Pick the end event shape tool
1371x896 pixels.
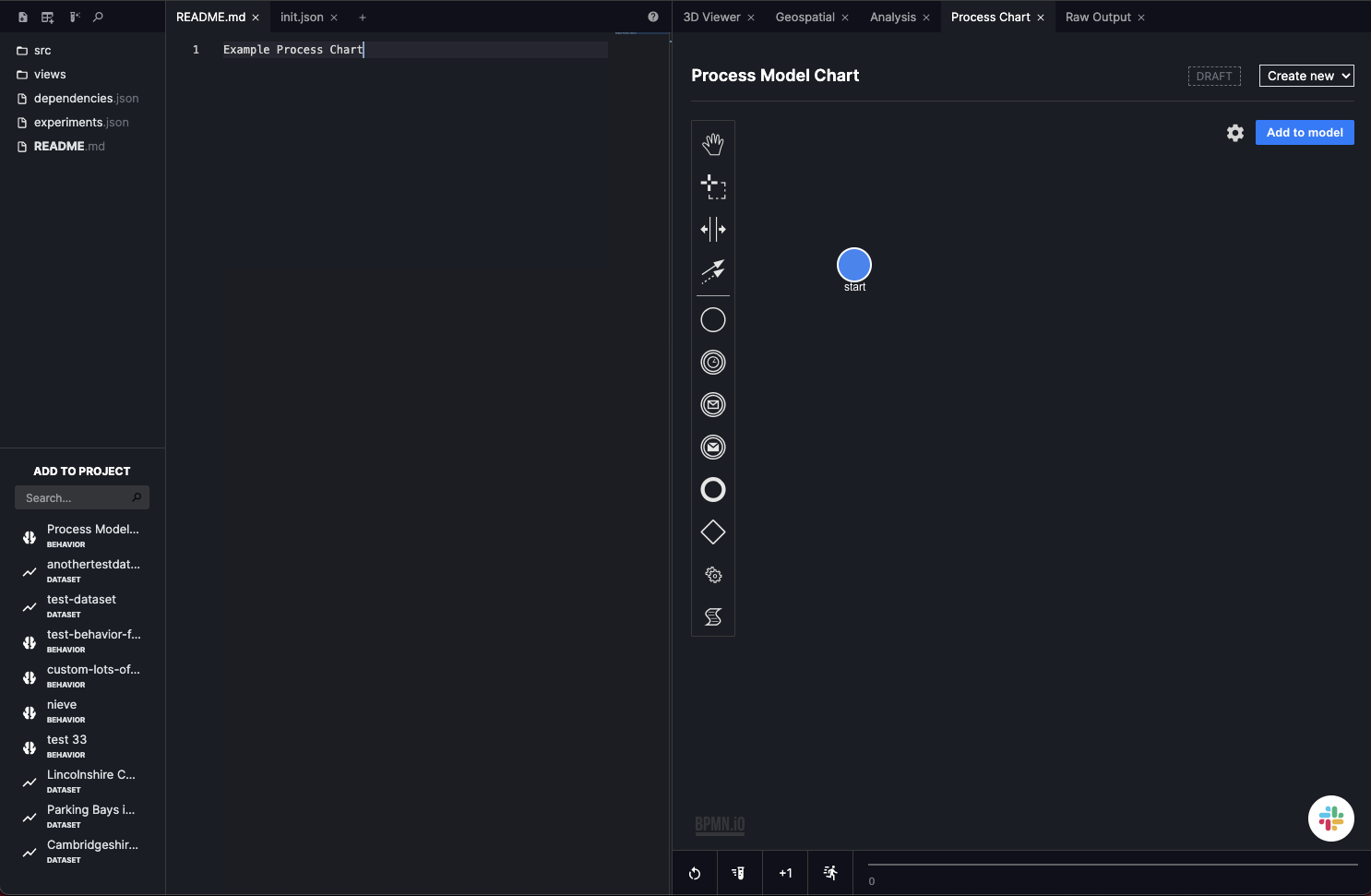click(x=713, y=489)
